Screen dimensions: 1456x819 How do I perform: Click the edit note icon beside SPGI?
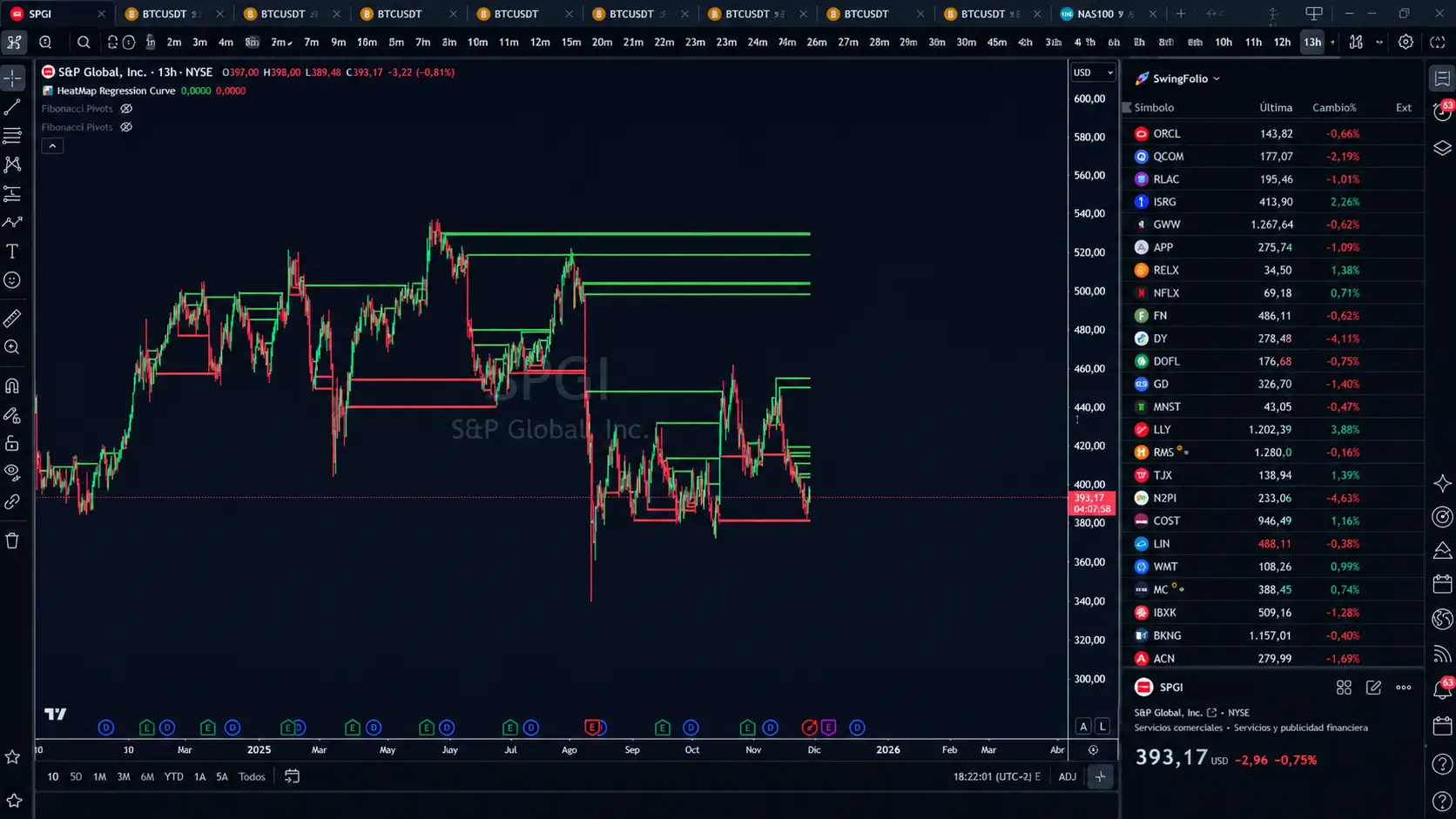pos(1373,688)
